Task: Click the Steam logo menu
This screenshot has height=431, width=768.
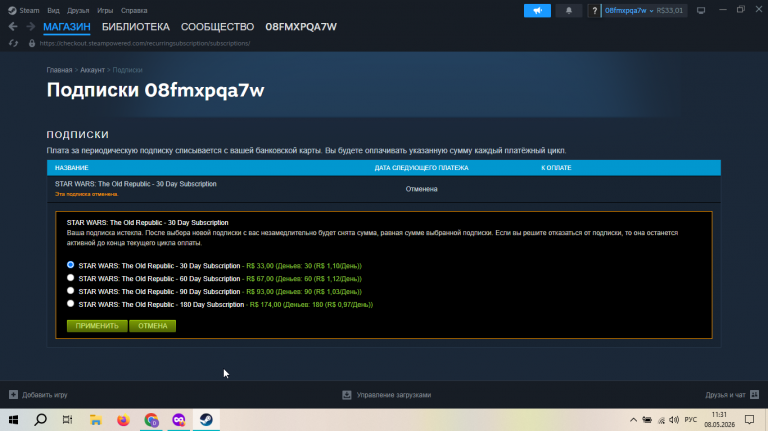Action: point(12,10)
